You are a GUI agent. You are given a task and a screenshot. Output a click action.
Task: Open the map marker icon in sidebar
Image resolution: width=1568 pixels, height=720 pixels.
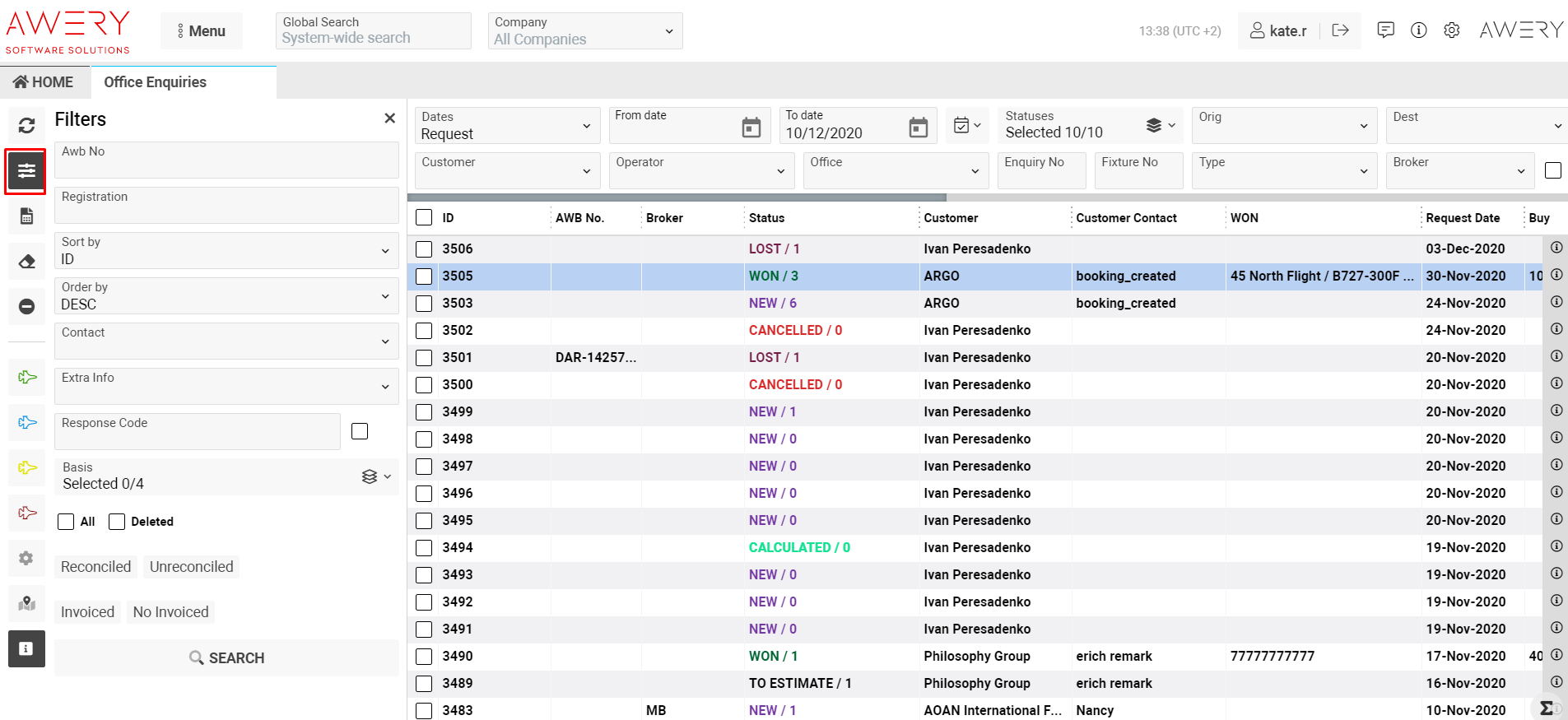(x=26, y=603)
